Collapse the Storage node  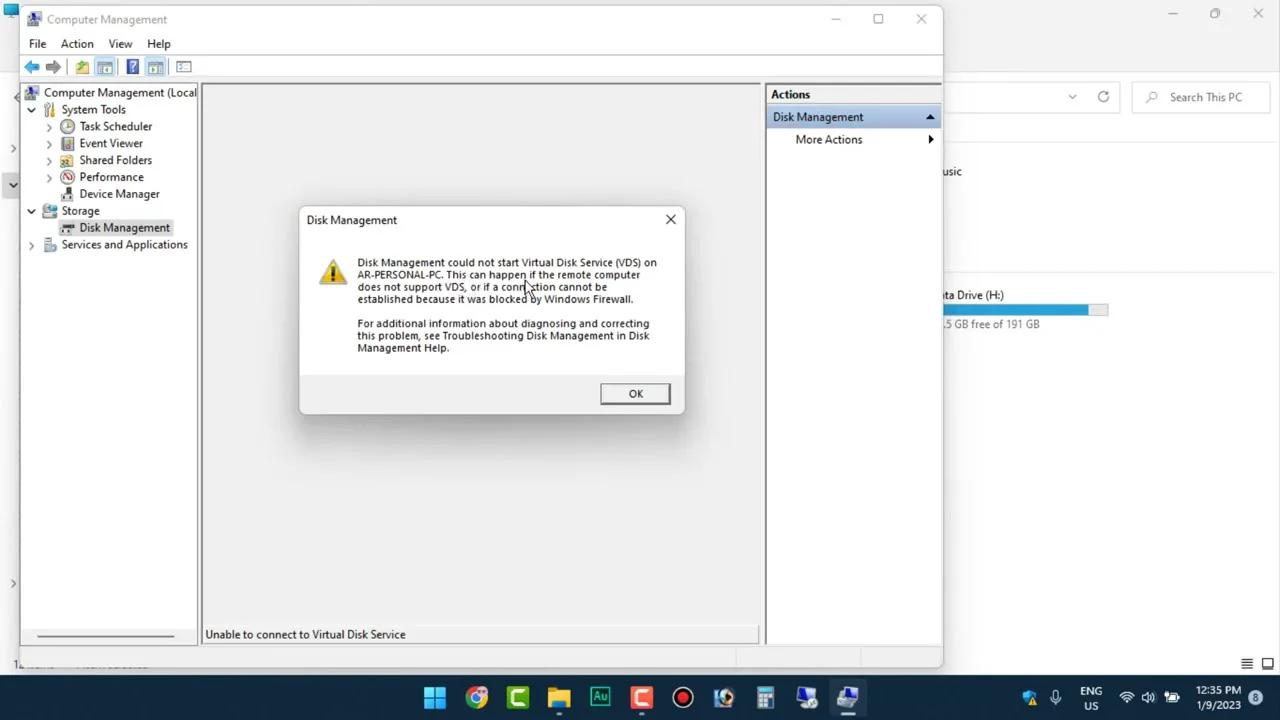(x=31, y=211)
